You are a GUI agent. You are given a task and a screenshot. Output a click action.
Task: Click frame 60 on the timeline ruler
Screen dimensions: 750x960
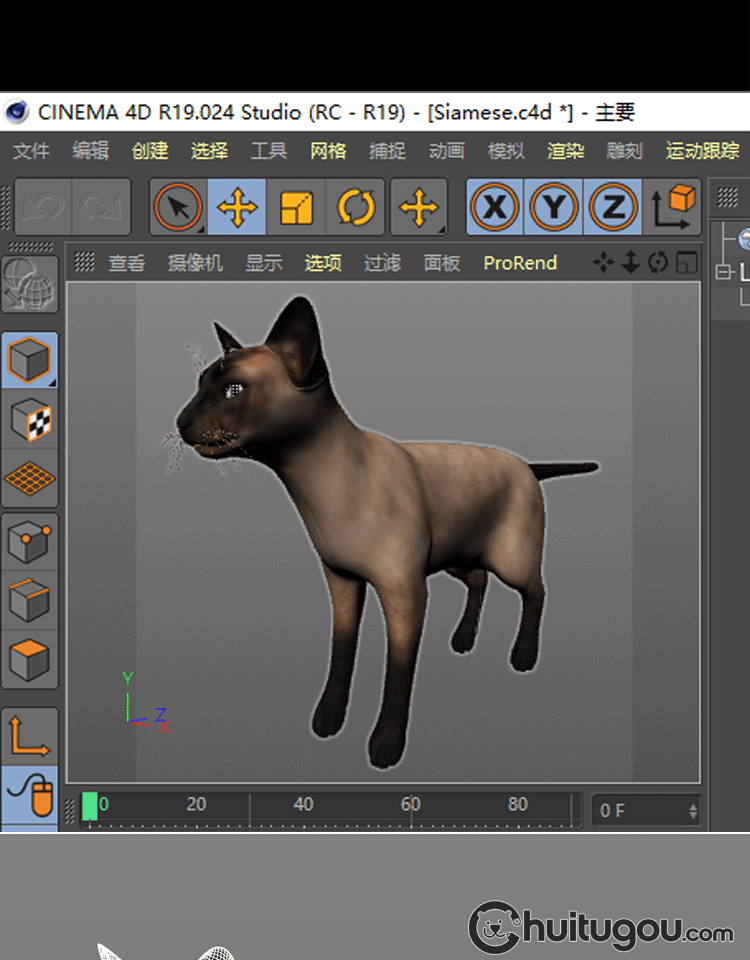(x=410, y=804)
